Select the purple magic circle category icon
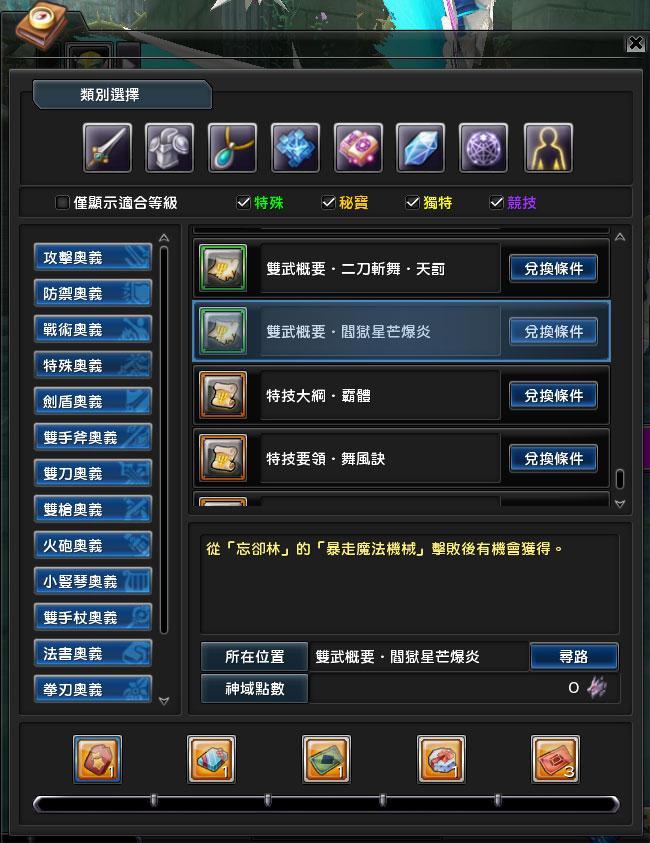Image resolution: width=650 pixels, height=843 pixels. [483, 148]
